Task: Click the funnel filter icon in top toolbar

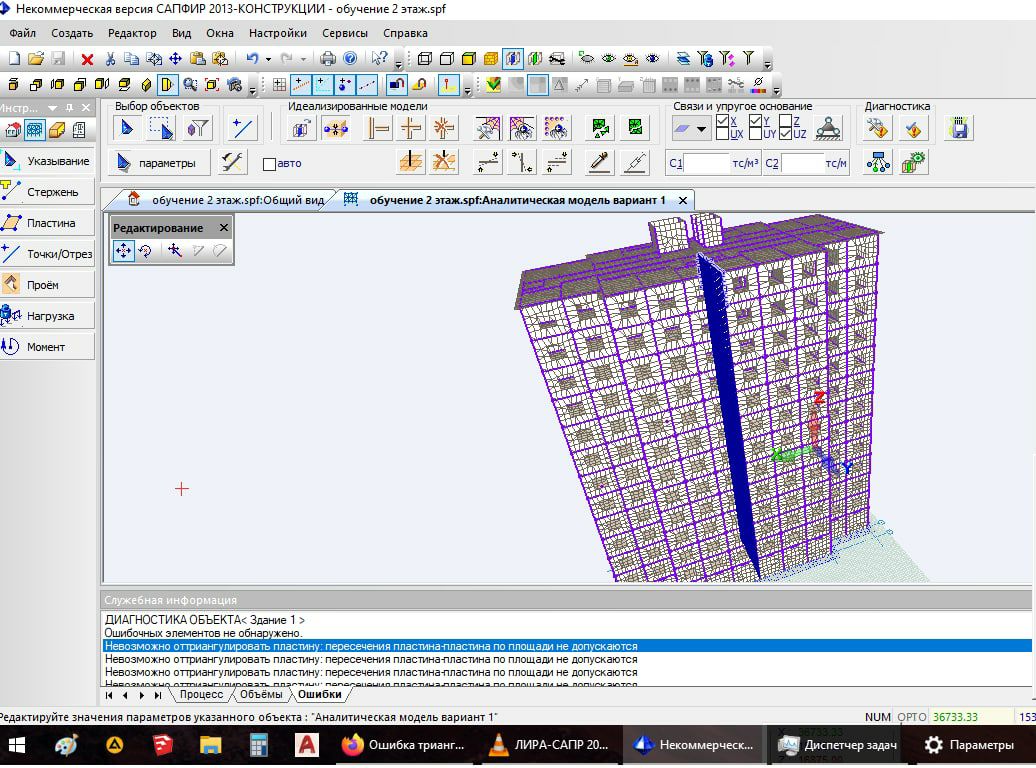Action: click(x=748, y=58)
